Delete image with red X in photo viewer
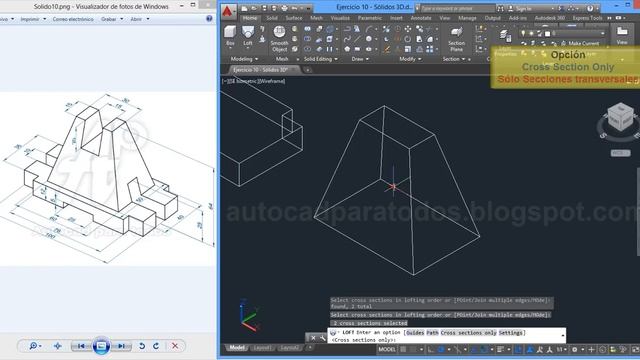The height and width of the screenshot is (360, 640). tap(175, 346)
